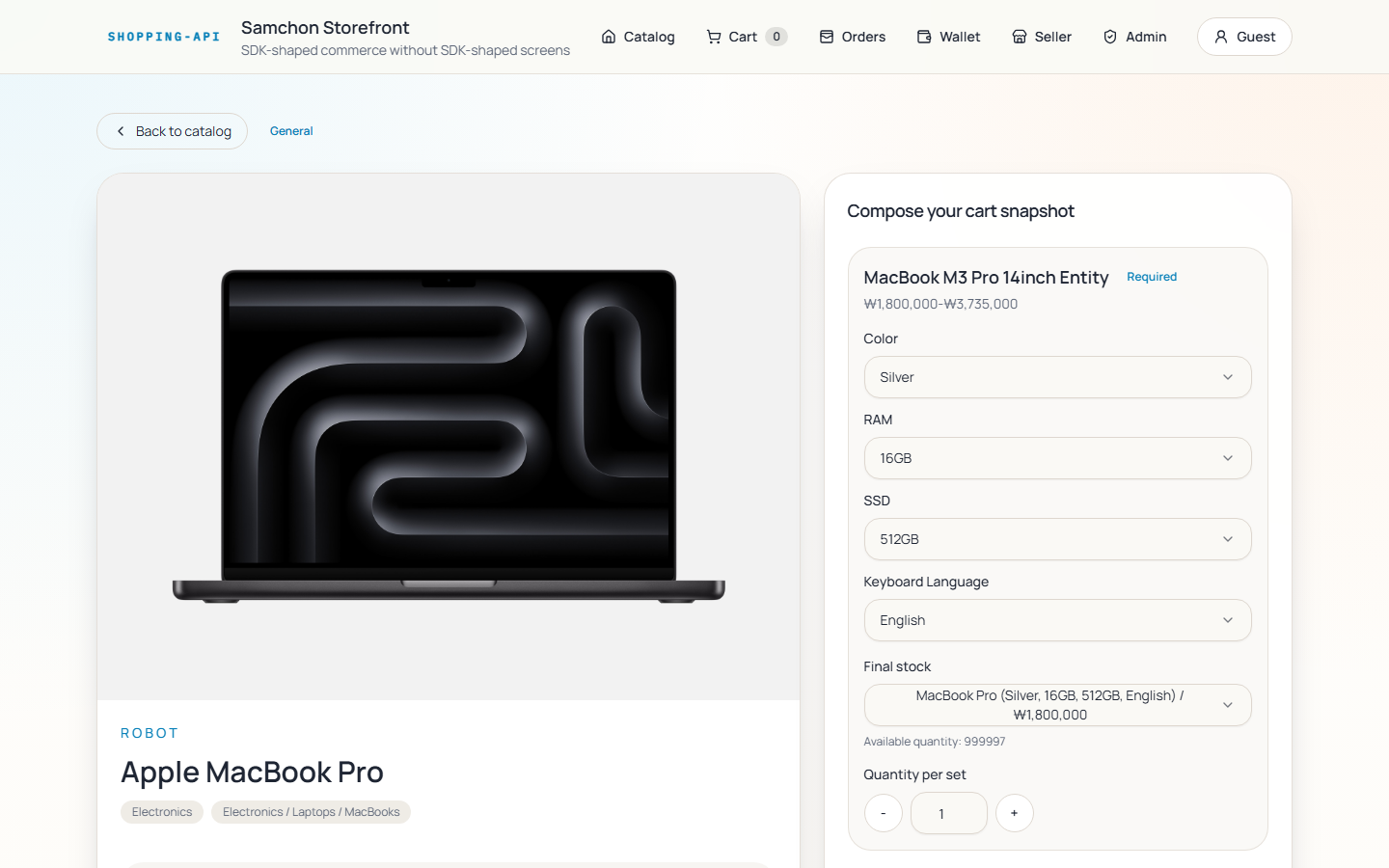Open the SSD dropdown showing 512GB

tap(1057, 539)
